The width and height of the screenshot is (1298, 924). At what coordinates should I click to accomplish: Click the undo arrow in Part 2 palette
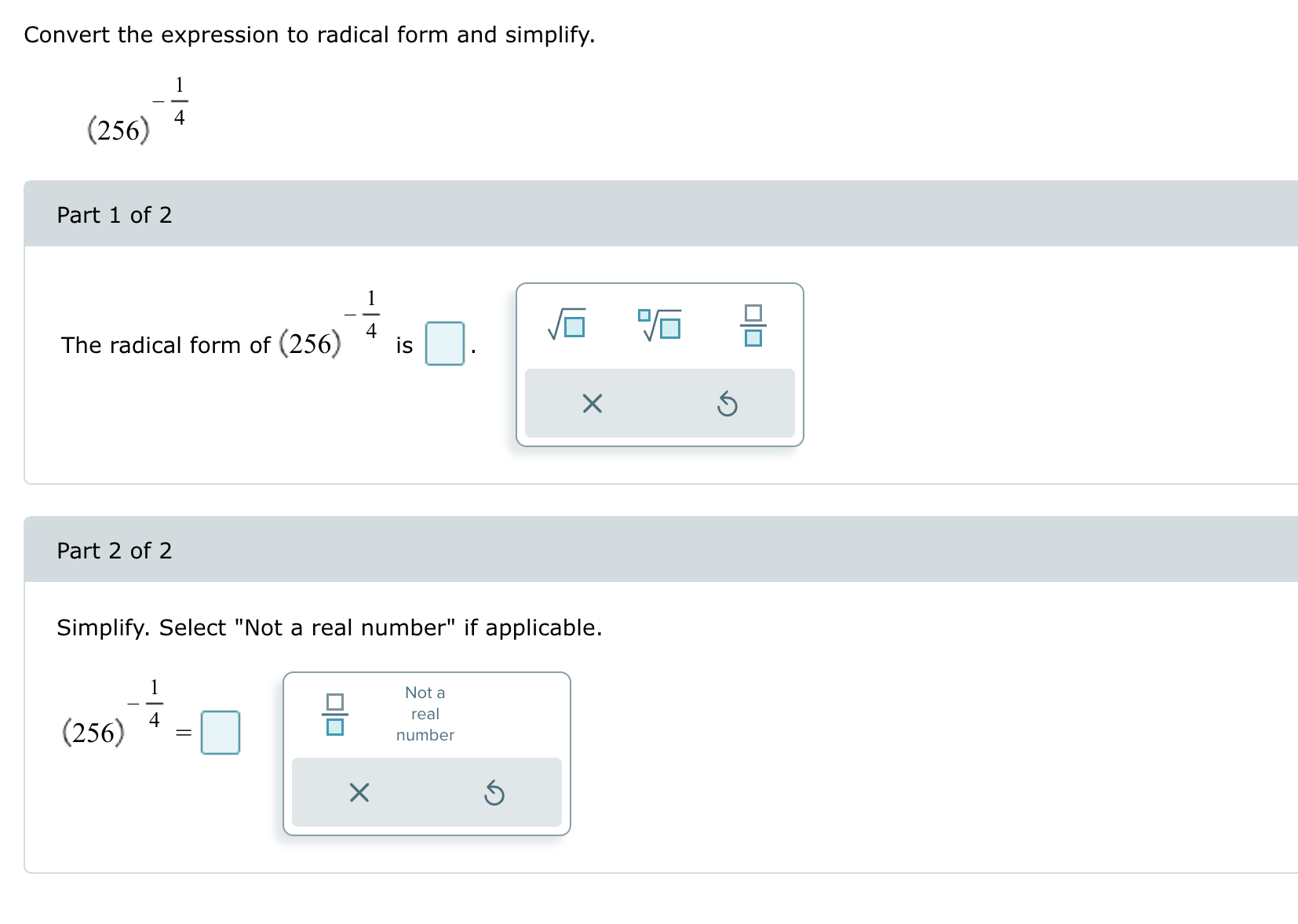point(494,792)
